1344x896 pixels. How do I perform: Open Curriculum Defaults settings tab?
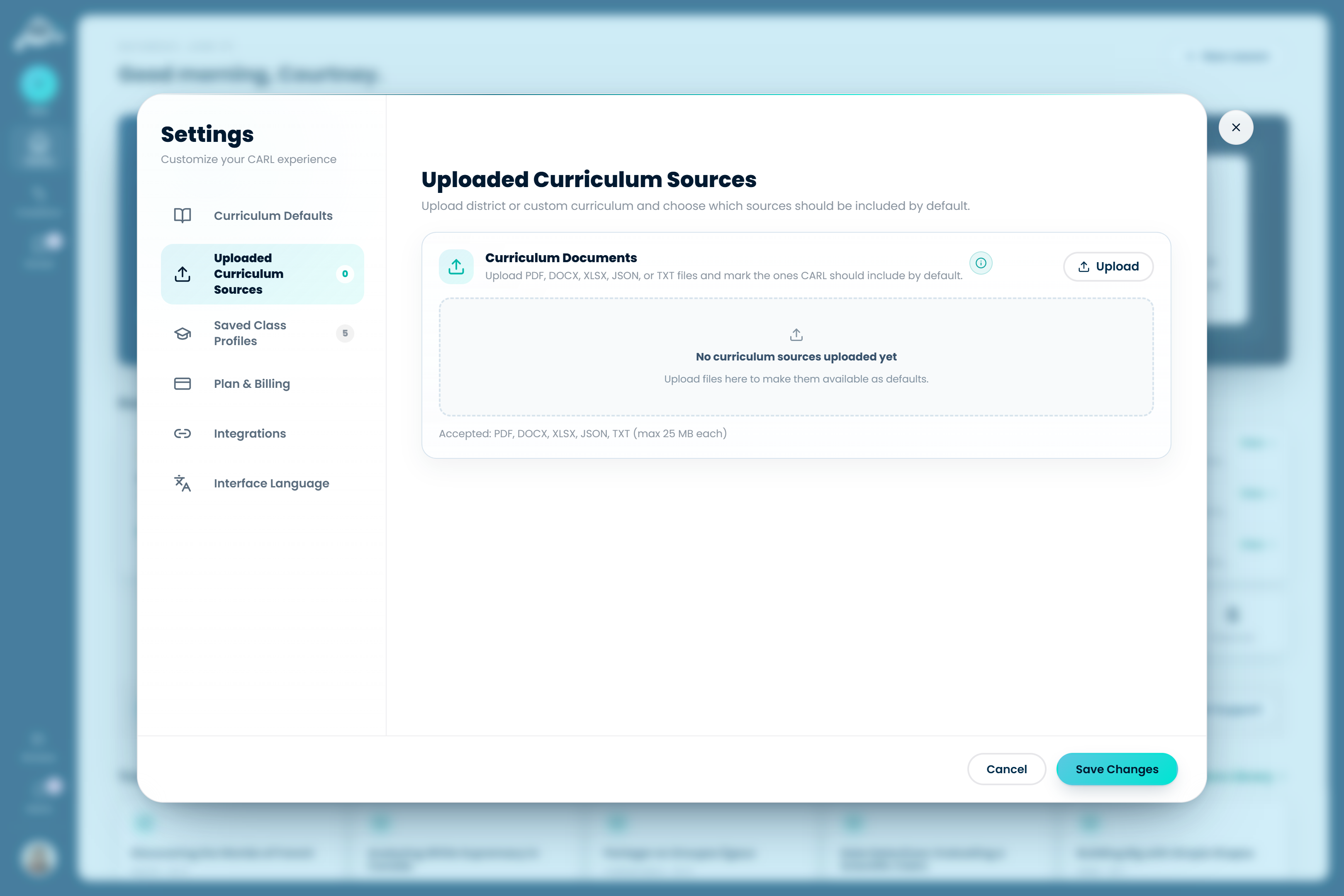tap(262, 215)
